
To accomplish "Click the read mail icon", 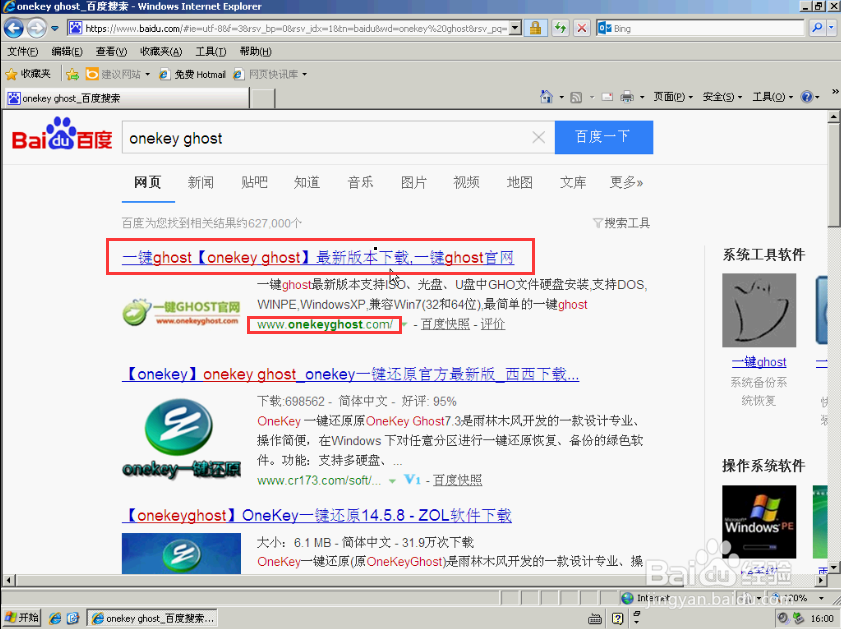I will click(x=607, y=97).
